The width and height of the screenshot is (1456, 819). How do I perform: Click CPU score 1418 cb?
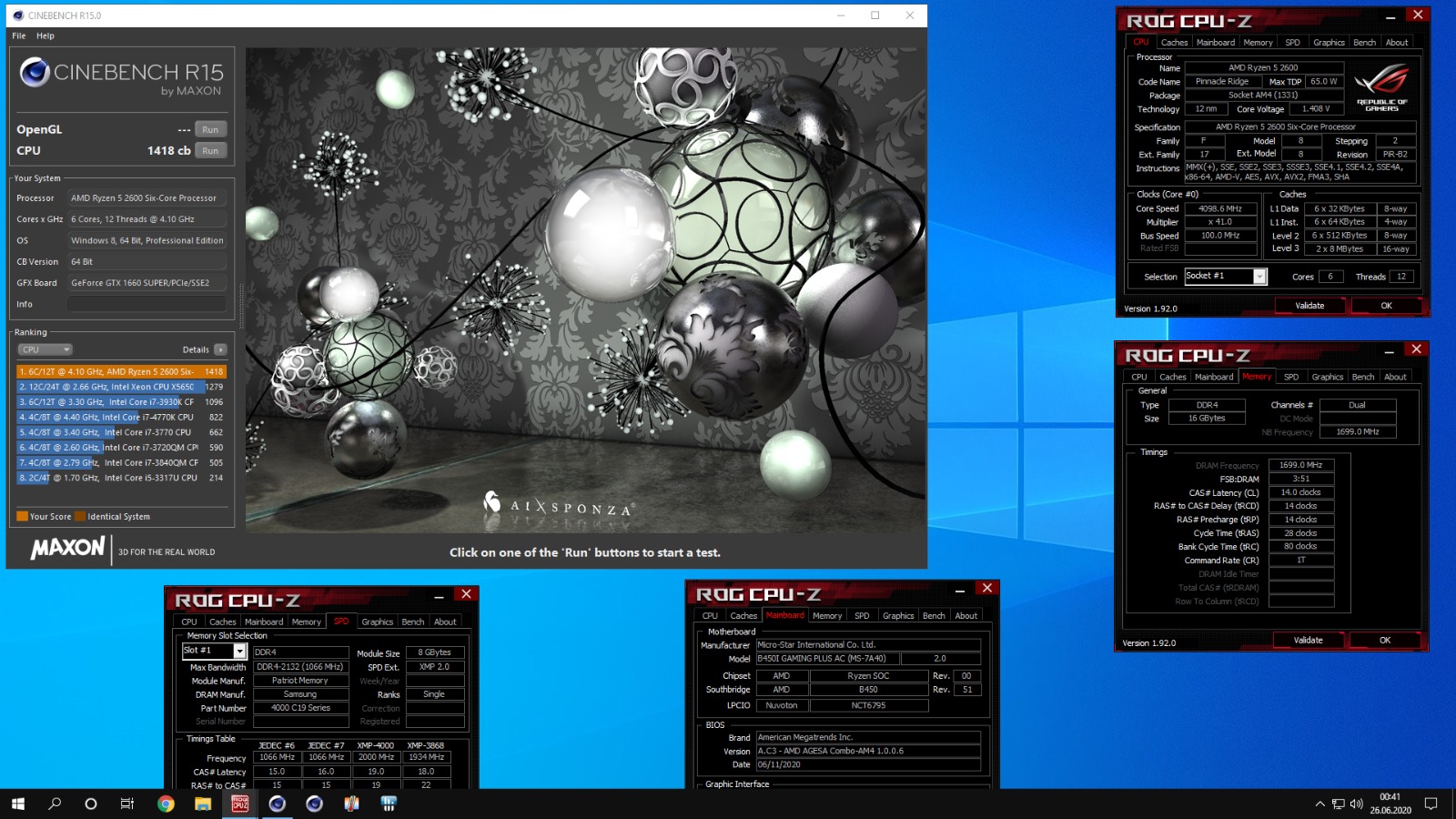[x=168, y=150]
